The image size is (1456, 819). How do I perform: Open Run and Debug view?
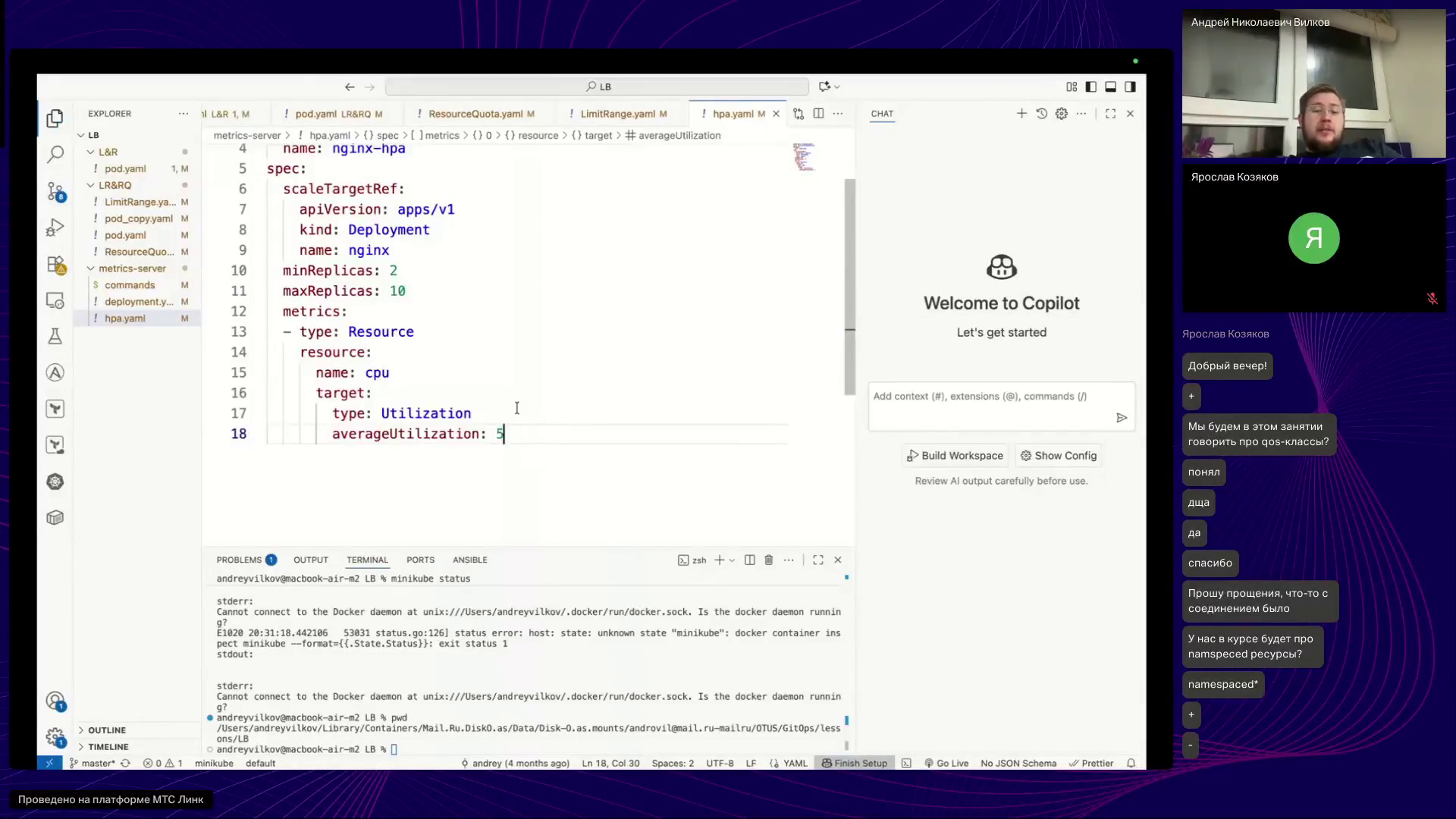[x=55, y=227]
